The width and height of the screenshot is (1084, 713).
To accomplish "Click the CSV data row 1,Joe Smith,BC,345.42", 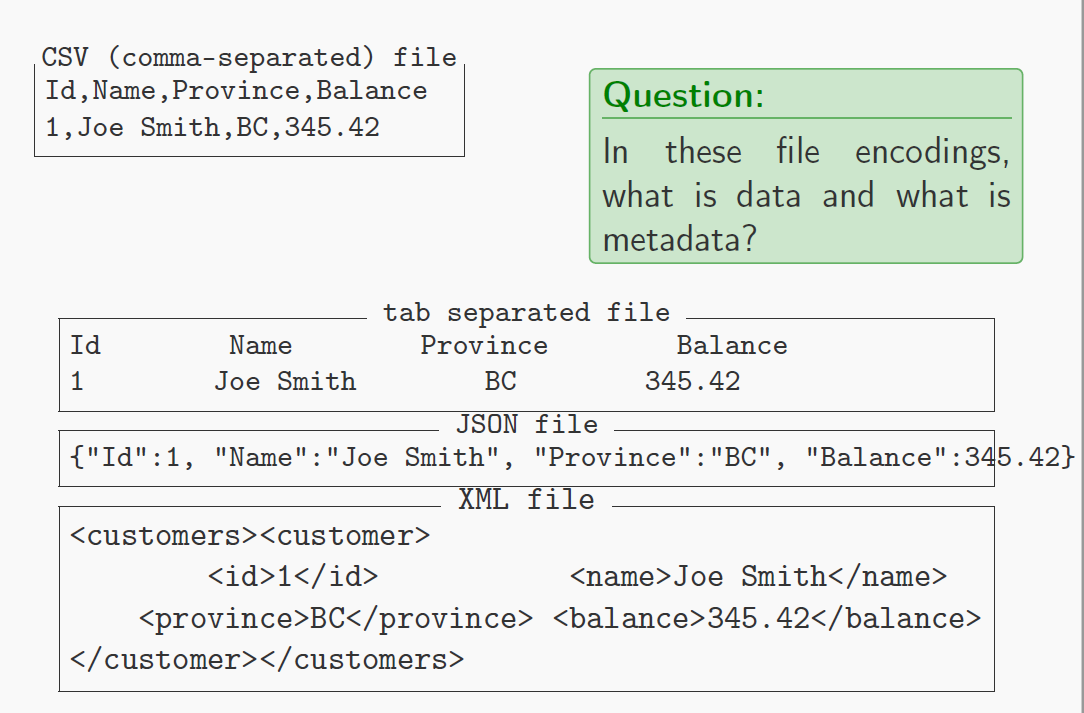I will (212, 128).
